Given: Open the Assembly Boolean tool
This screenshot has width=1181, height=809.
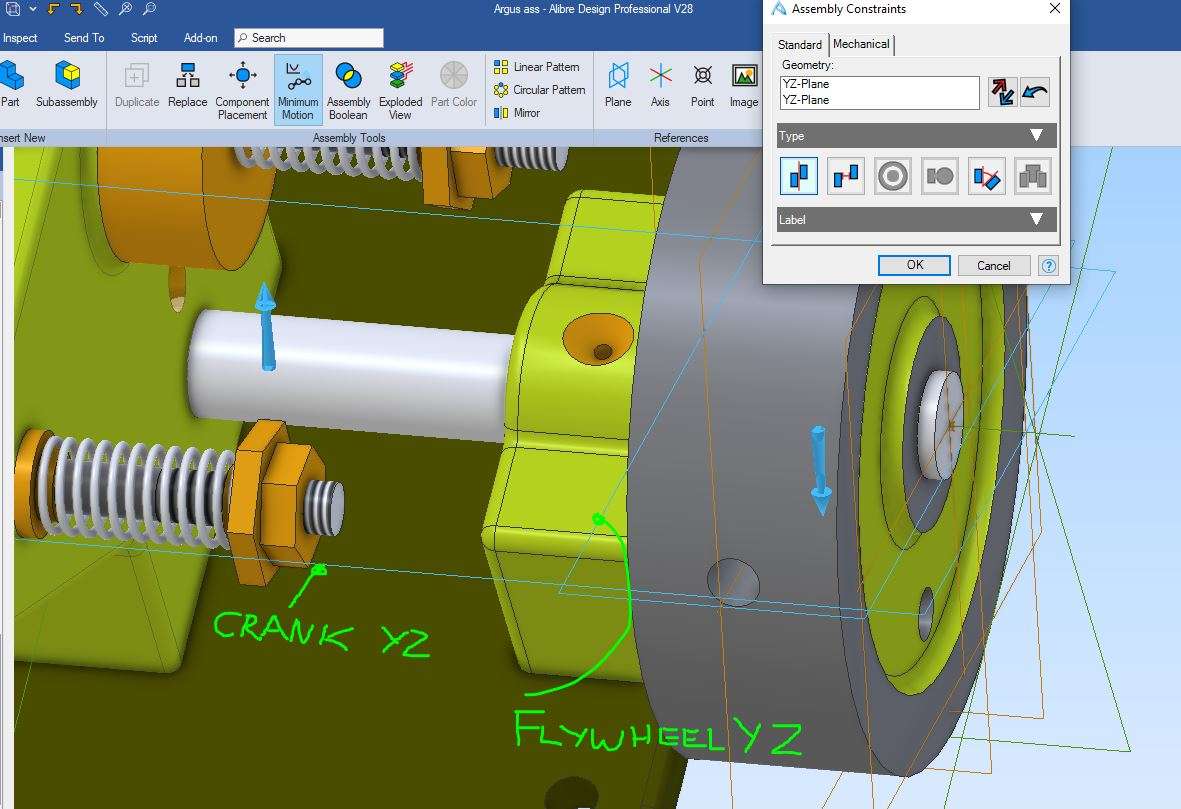Looking at the screenshot, I should [348, 90].
